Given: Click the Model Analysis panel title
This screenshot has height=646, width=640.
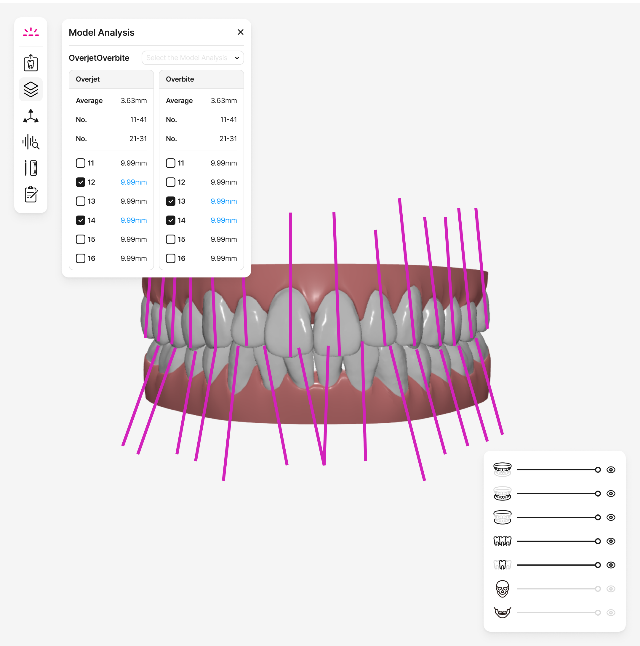Looking at the screenshot, I should click(x=101, y=33).
